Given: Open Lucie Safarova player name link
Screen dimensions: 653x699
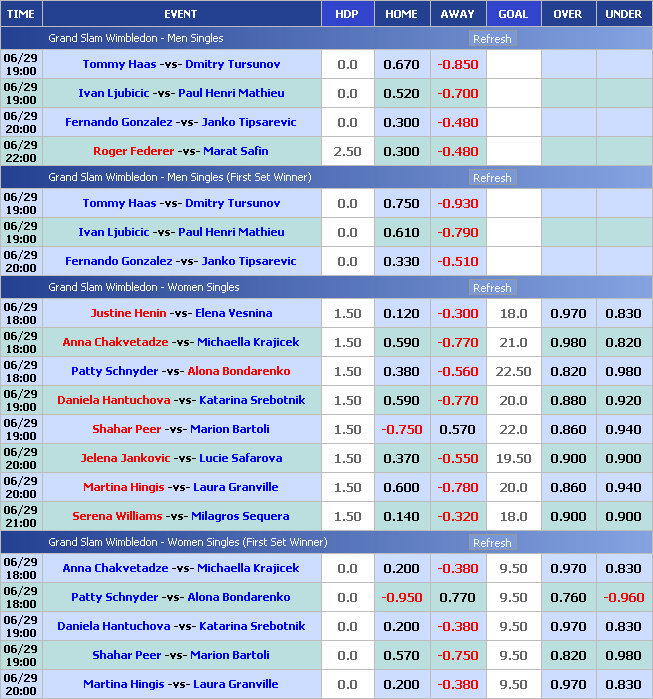Looking at the screenshot, I should click(241, 458).
